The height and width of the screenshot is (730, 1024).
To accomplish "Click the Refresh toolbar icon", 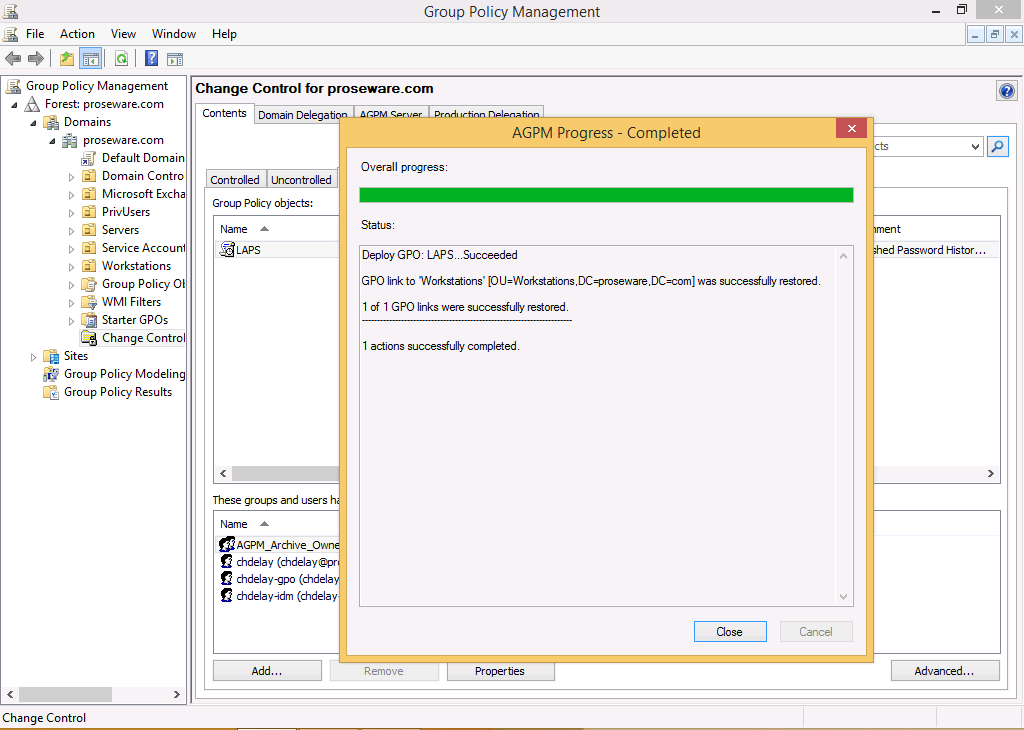I will [x=121, y=59].
